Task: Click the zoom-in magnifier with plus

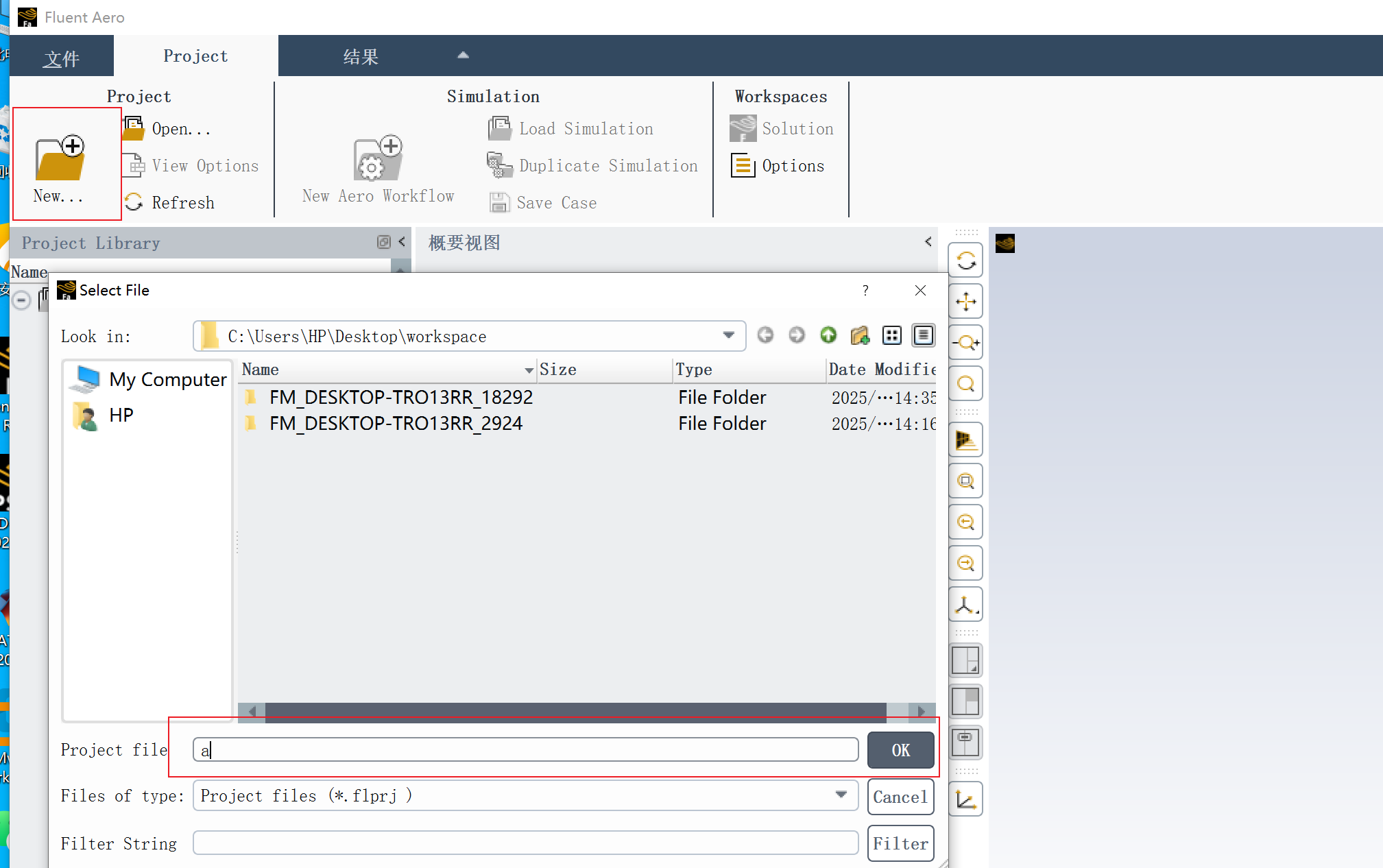Action: coord(965,343)
